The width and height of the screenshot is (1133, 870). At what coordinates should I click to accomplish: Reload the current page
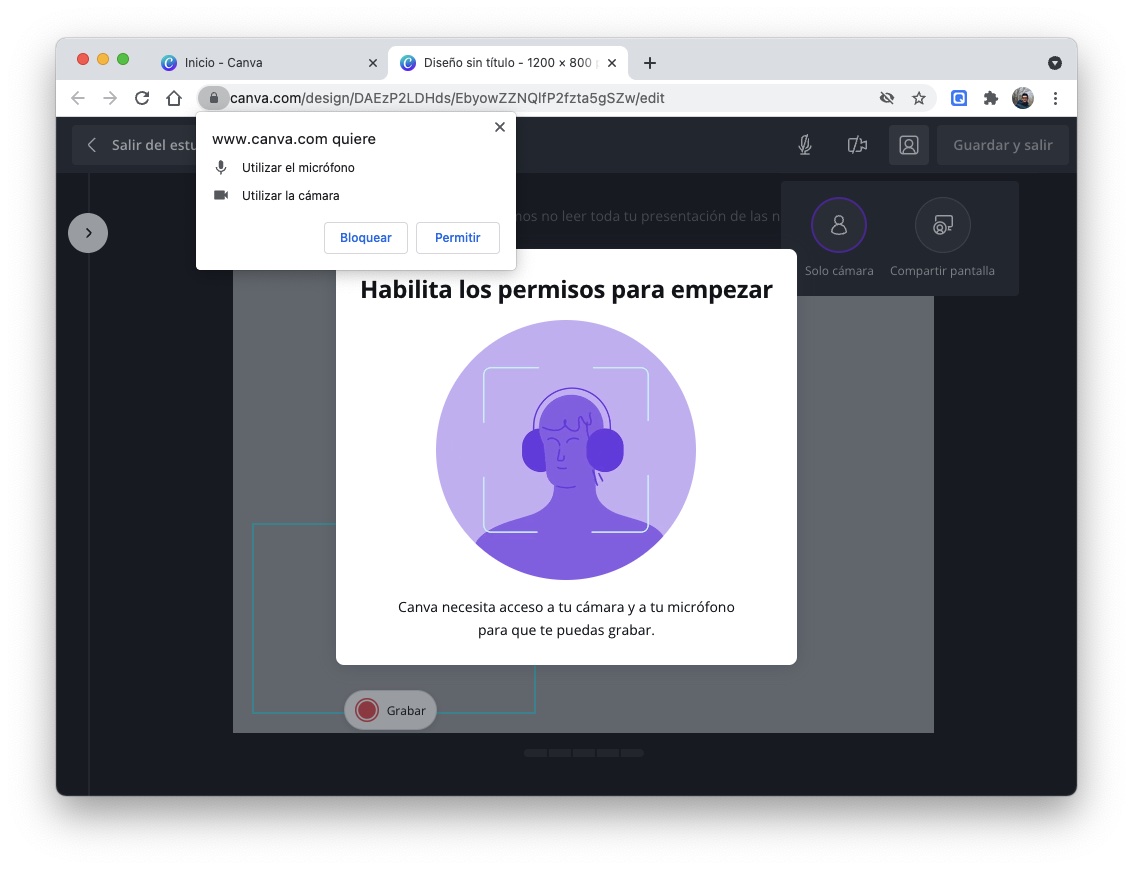point(142,98)
